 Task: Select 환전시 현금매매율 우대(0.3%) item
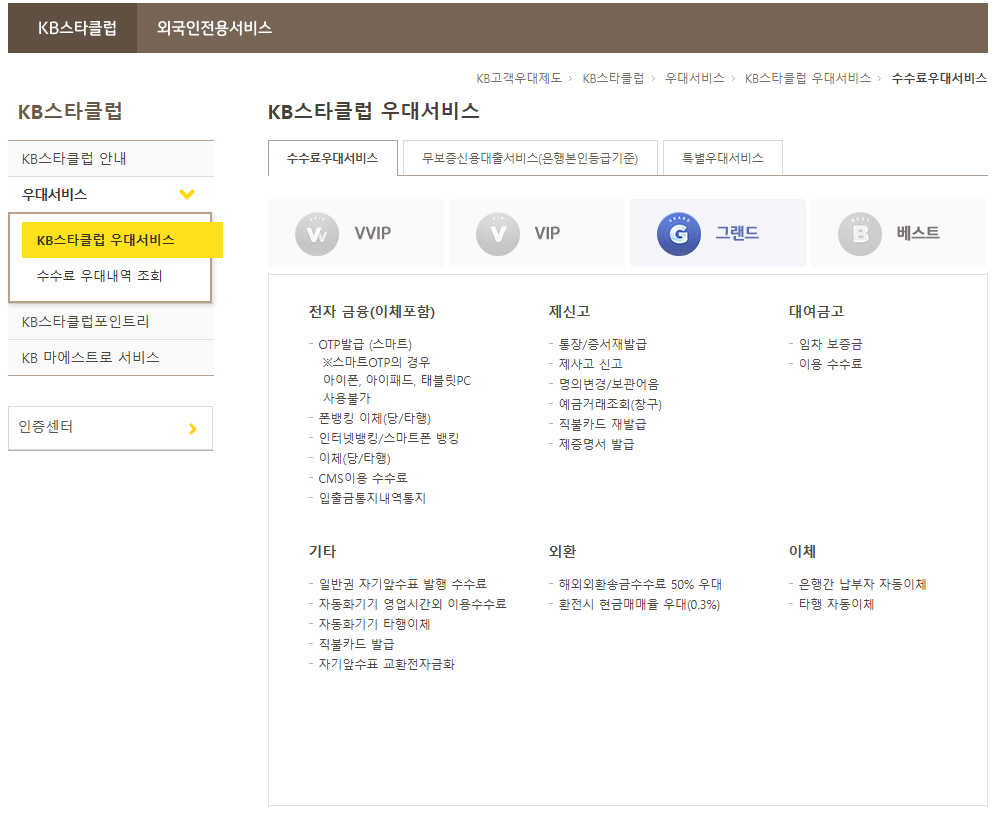click(639, 604)
